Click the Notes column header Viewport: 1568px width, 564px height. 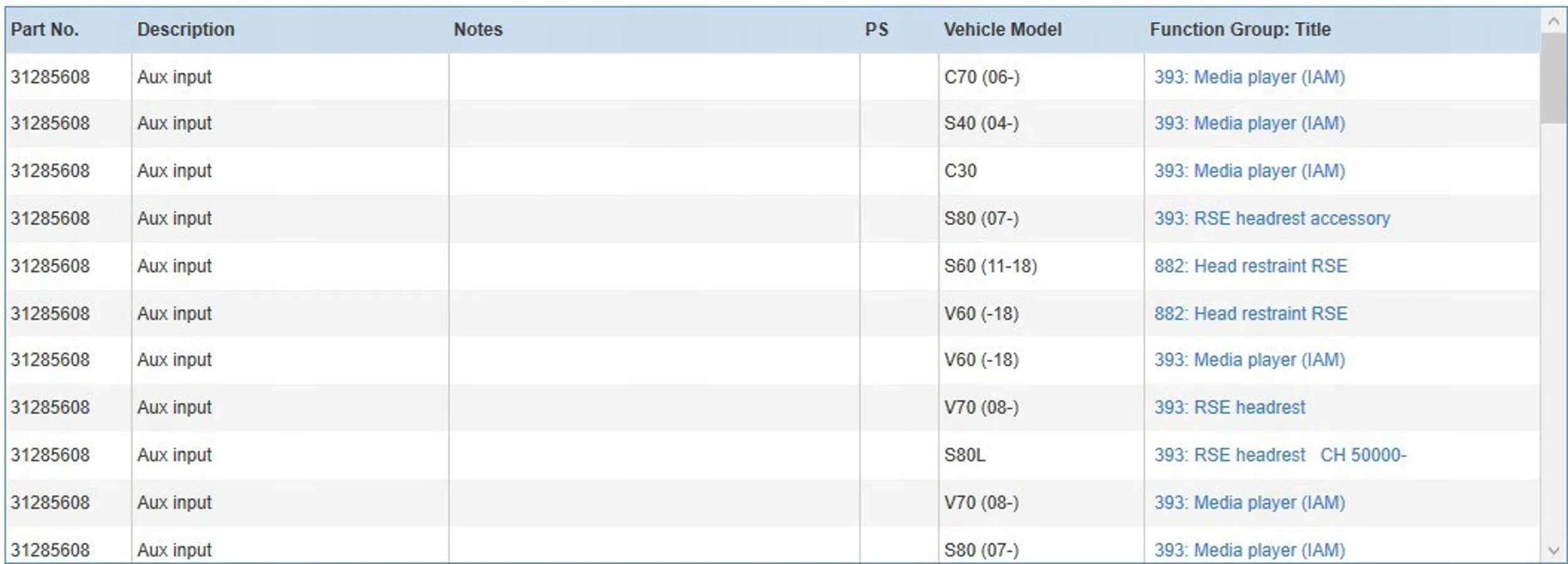click(x=478, y=29)
